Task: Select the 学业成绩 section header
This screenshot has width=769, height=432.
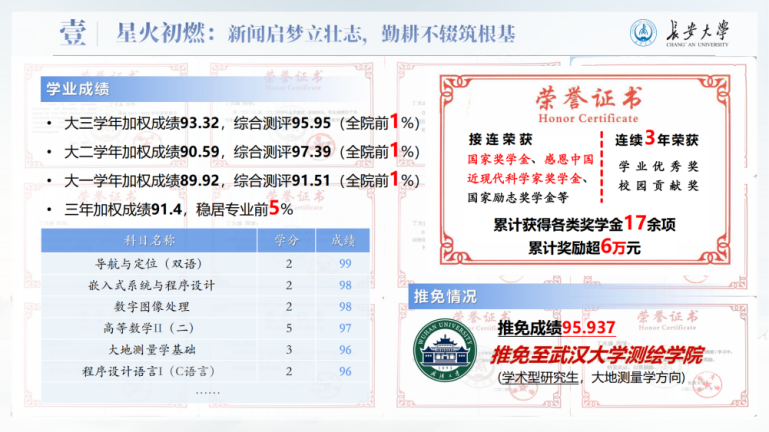Action: [x=77, y=90]
